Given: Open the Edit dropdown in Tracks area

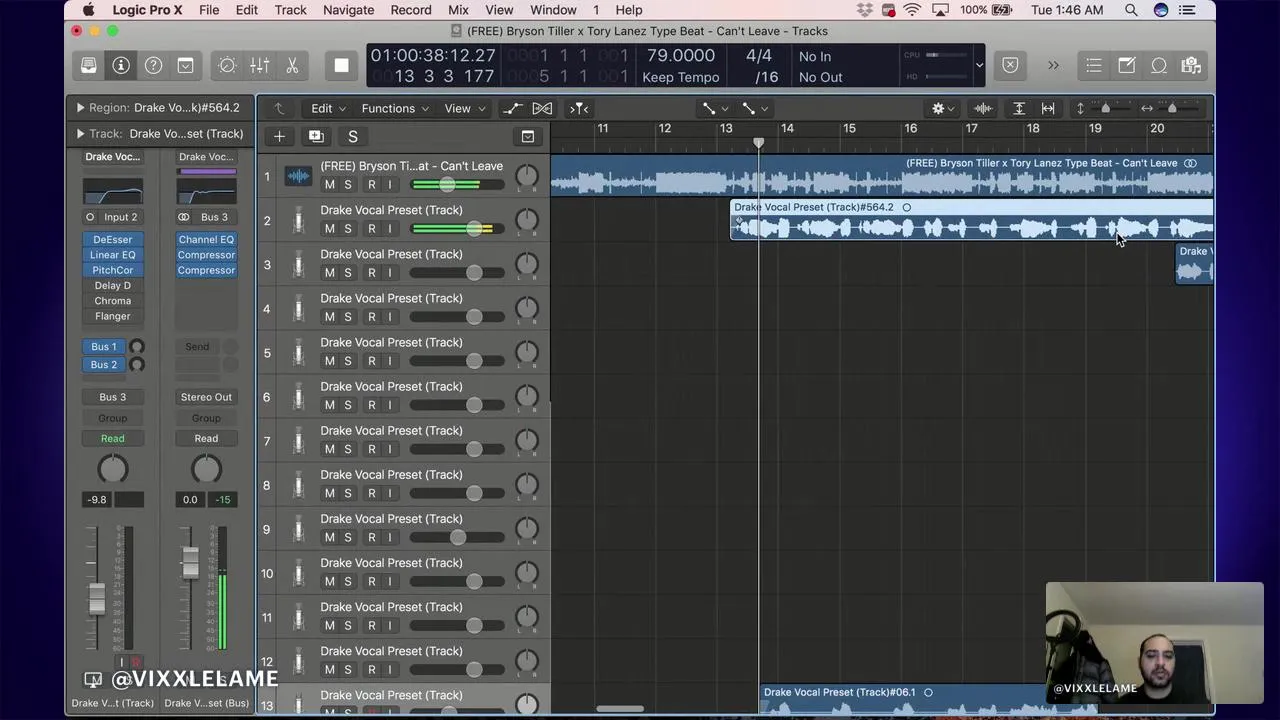Looking at the screenshot, I should coord(328,108).
